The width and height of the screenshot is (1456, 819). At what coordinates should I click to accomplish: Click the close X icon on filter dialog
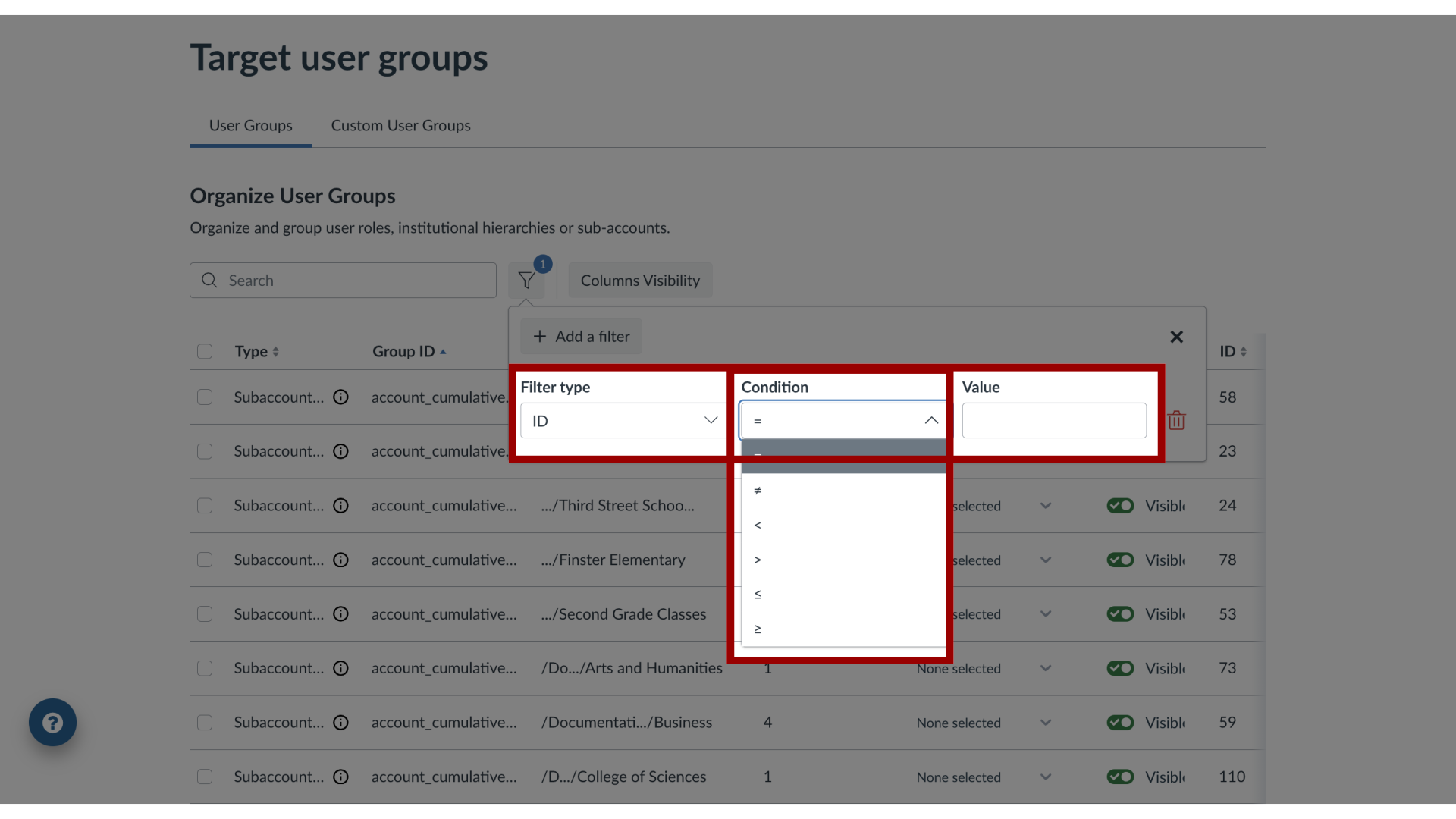1177,337
